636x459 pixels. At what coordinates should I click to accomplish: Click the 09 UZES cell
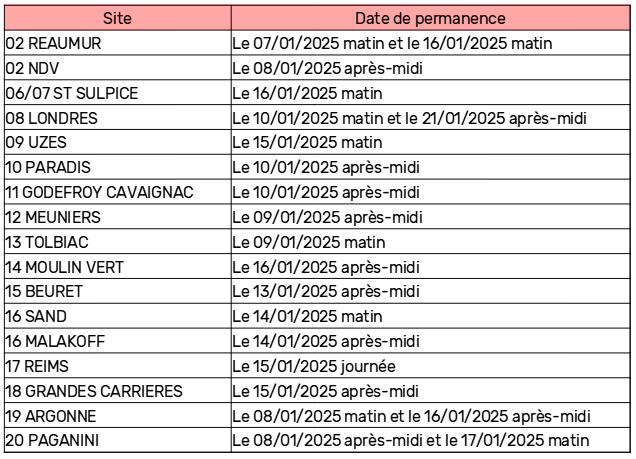pyautogui.click(x=118, y=142)
